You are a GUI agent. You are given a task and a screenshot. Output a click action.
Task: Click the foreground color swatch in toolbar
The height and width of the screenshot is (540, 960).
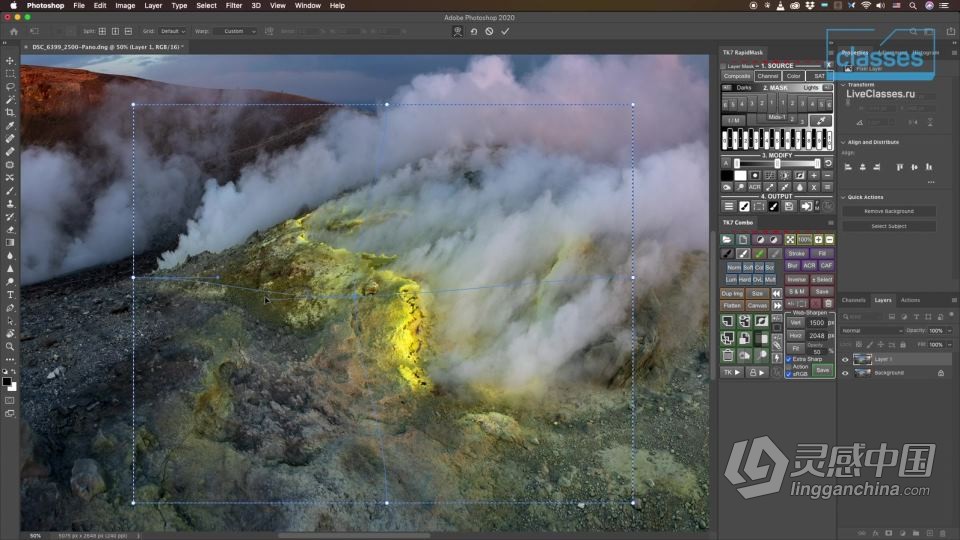(7, 381)
